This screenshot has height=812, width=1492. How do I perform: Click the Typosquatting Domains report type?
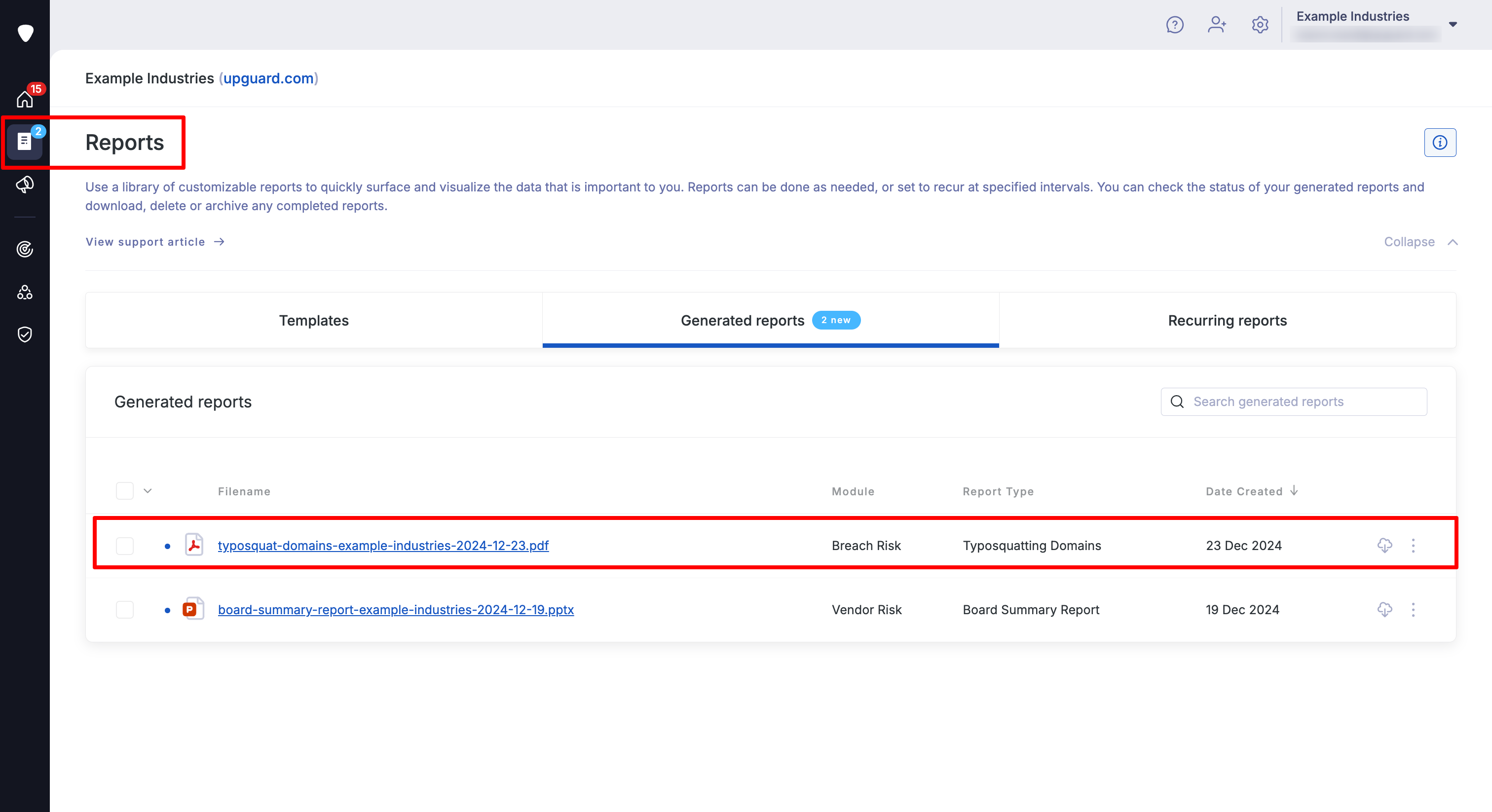[x=1032, y=546]
